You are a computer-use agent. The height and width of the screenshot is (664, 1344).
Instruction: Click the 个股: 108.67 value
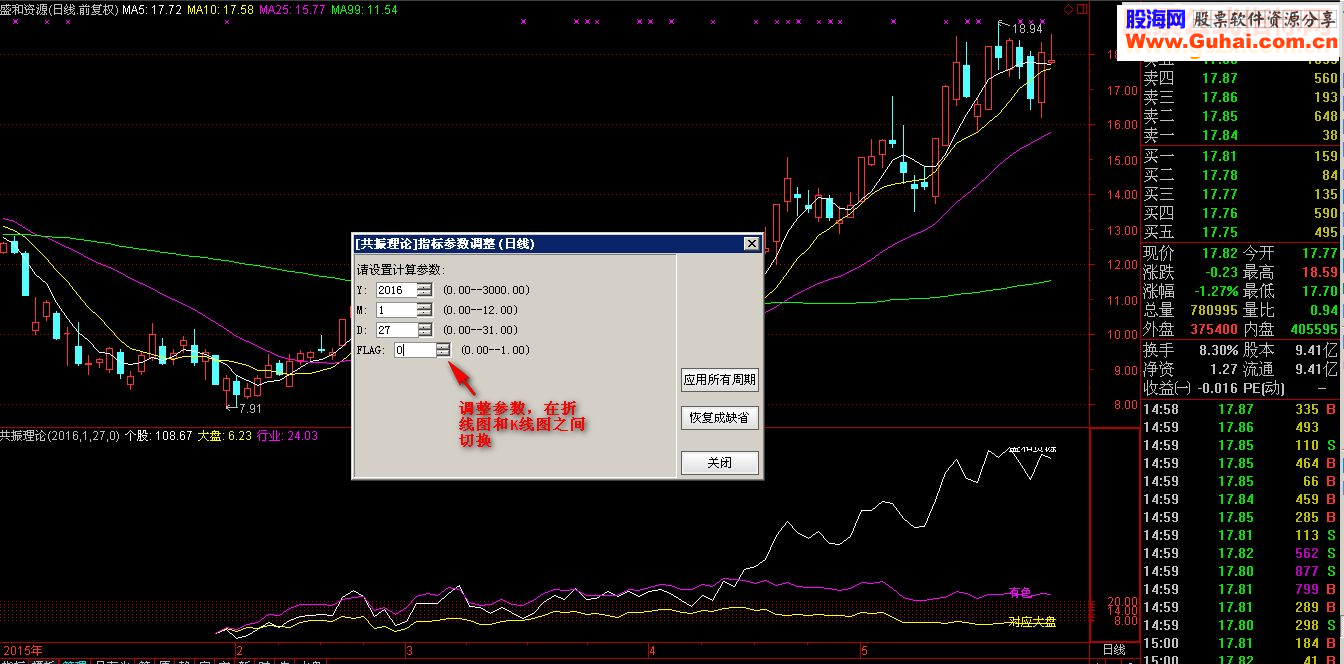click(x=158, y=436)
